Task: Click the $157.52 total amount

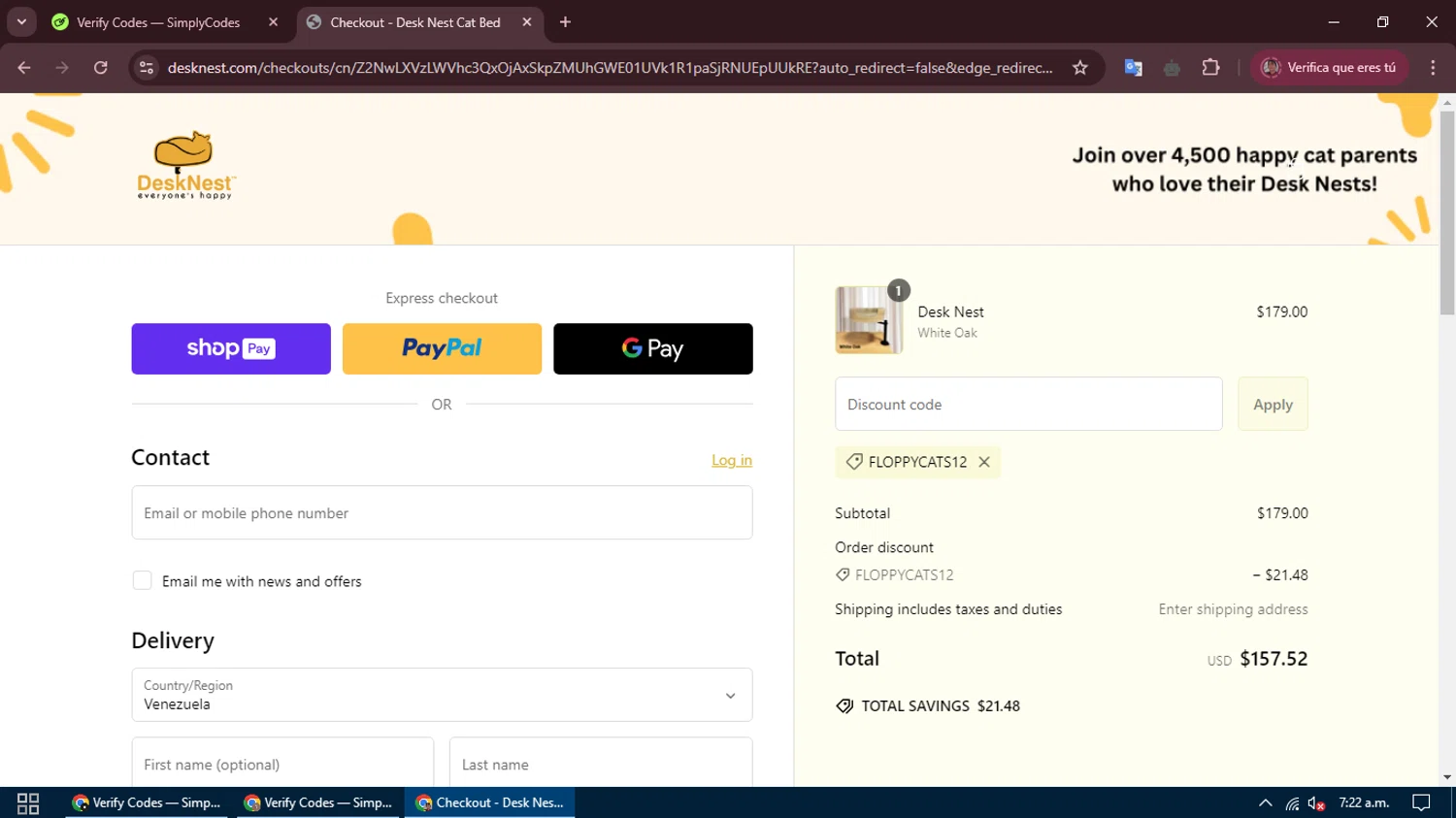Action: [1274, 658]
